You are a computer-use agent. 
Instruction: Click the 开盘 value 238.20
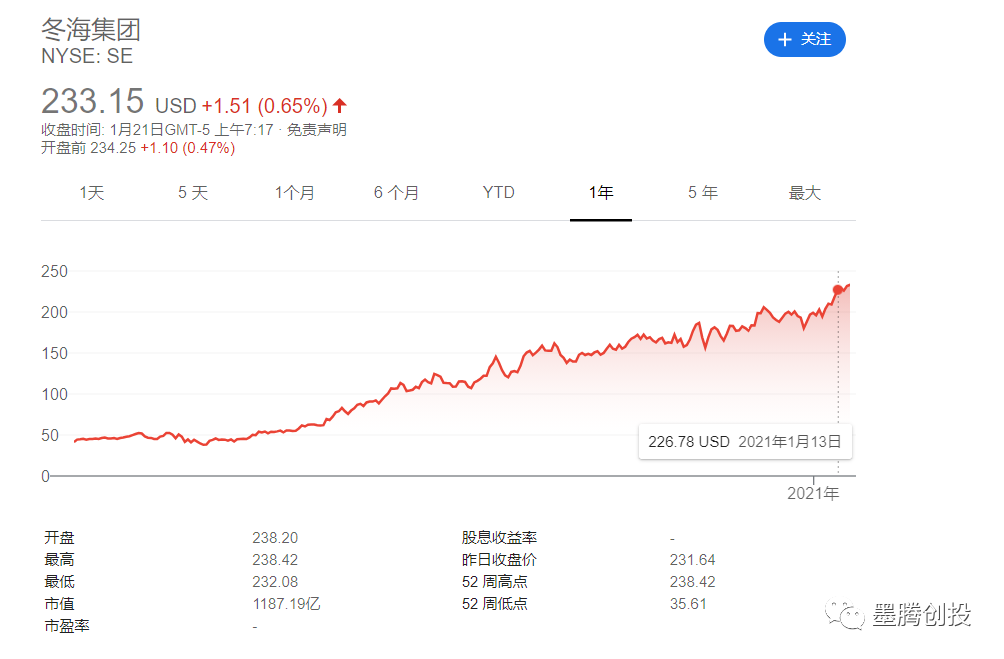coord(275,538)
